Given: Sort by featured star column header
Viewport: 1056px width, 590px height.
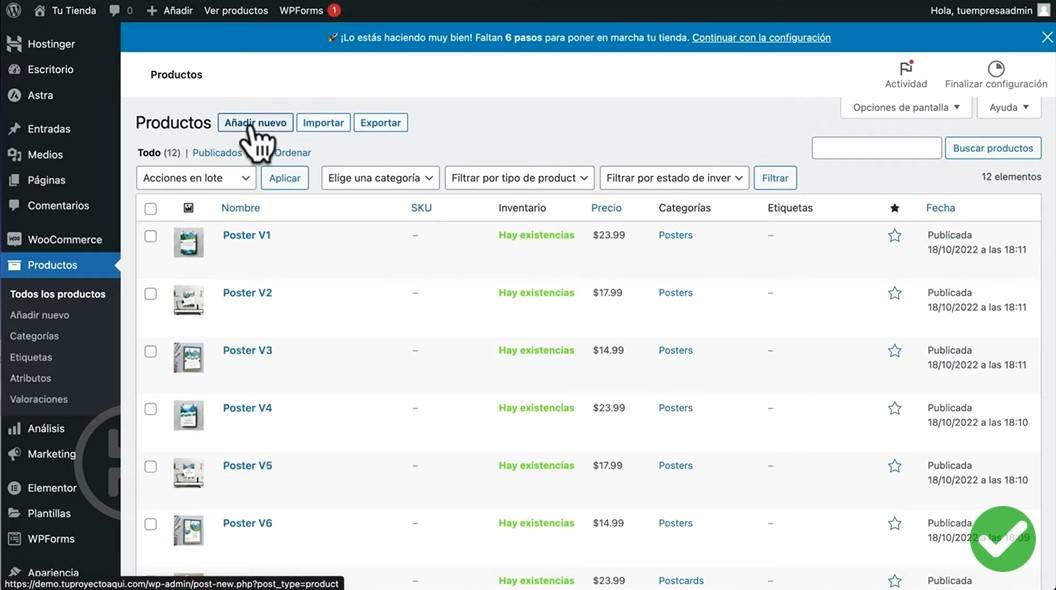Looking at the screenshot, I should pyautogui.click(x=894, y=208).
